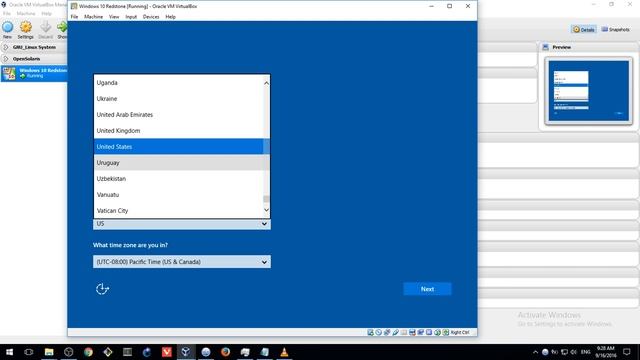Select Uruguay in the country list
The height and width of the screenshot is (360, 640).
pyautogui.click(x=178, y=162)
